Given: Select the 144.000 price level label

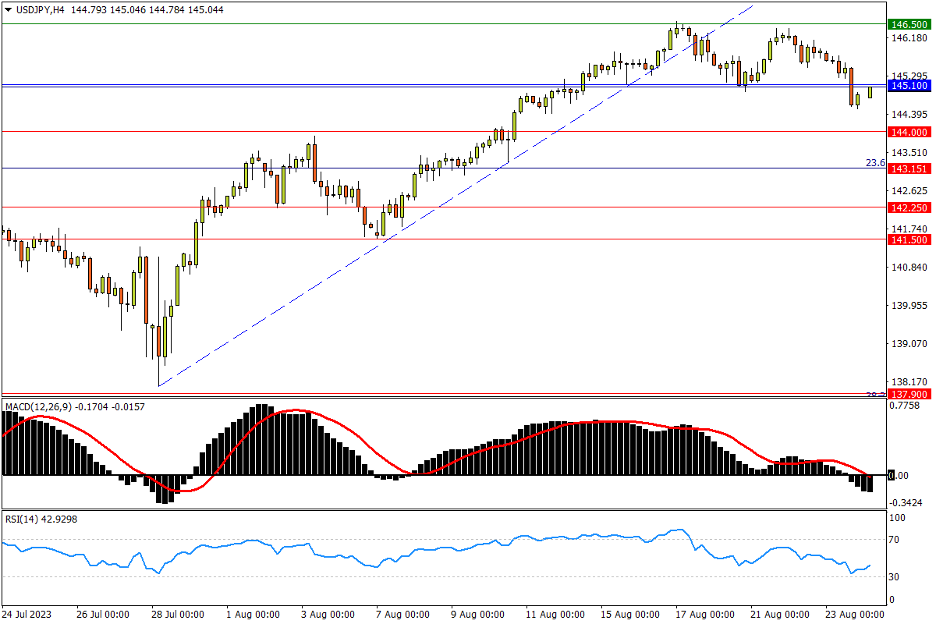Looking at the screenshot, I should [909, 132].
